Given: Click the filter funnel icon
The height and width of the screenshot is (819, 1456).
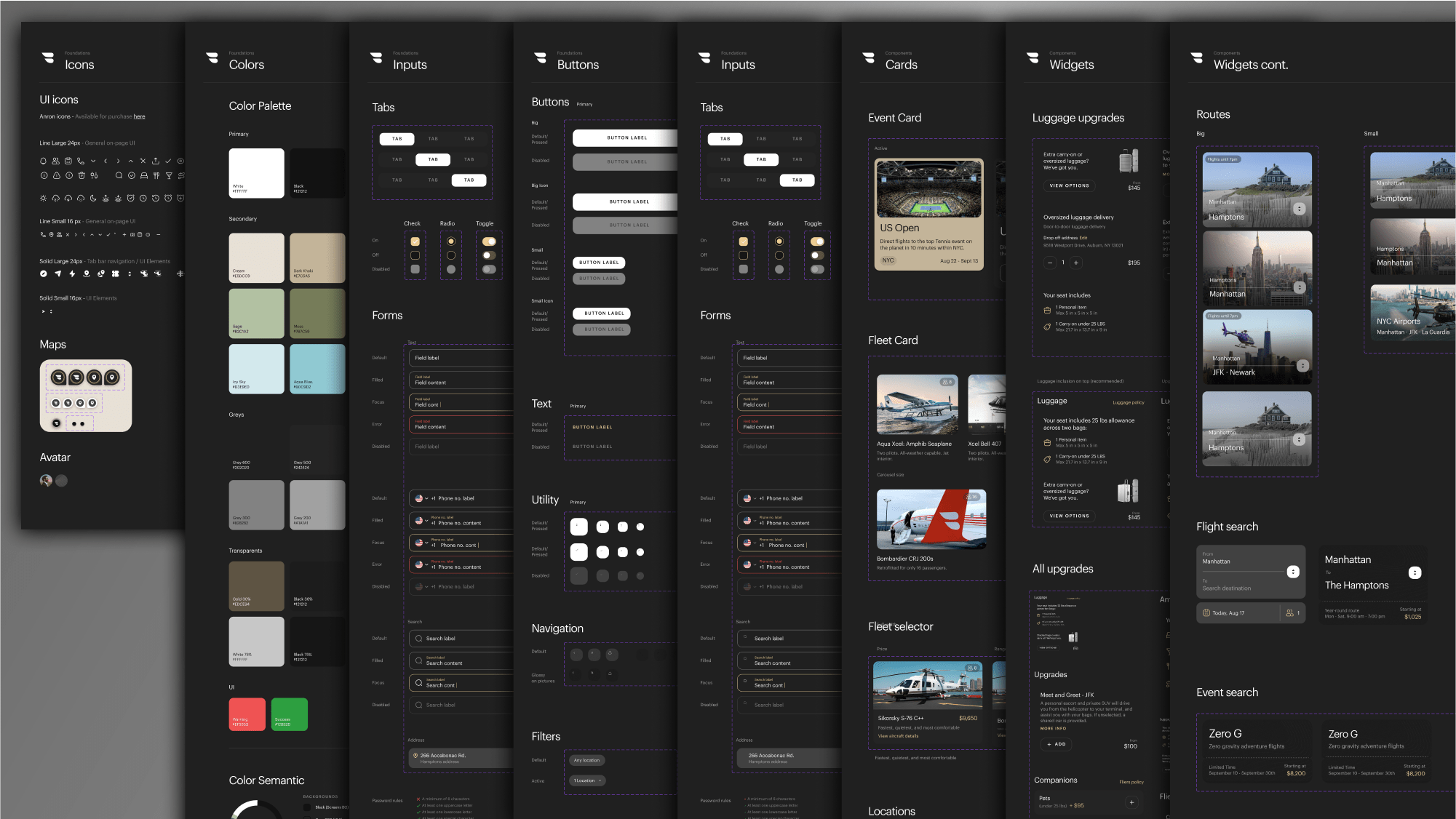Looking at the screenshot, I should (170, 176).
